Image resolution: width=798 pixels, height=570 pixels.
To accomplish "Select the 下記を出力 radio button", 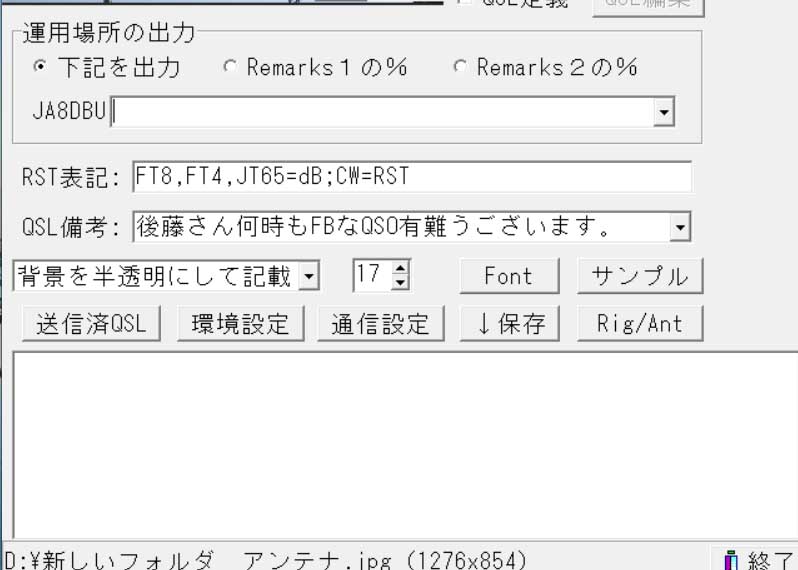I will (x=40, y=68).
